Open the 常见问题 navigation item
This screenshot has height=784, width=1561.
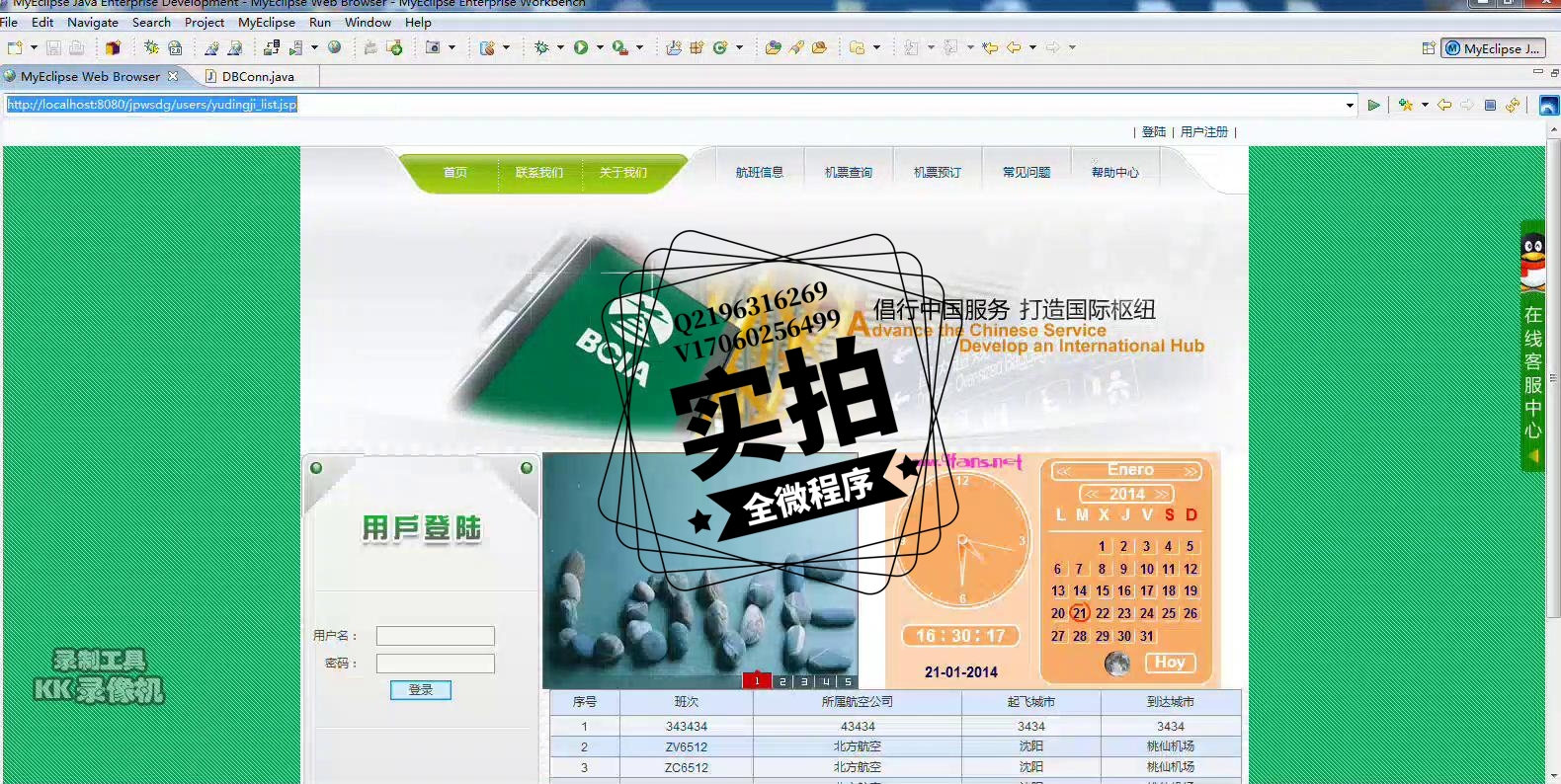pyautogui.click(x=1027, y=172)
